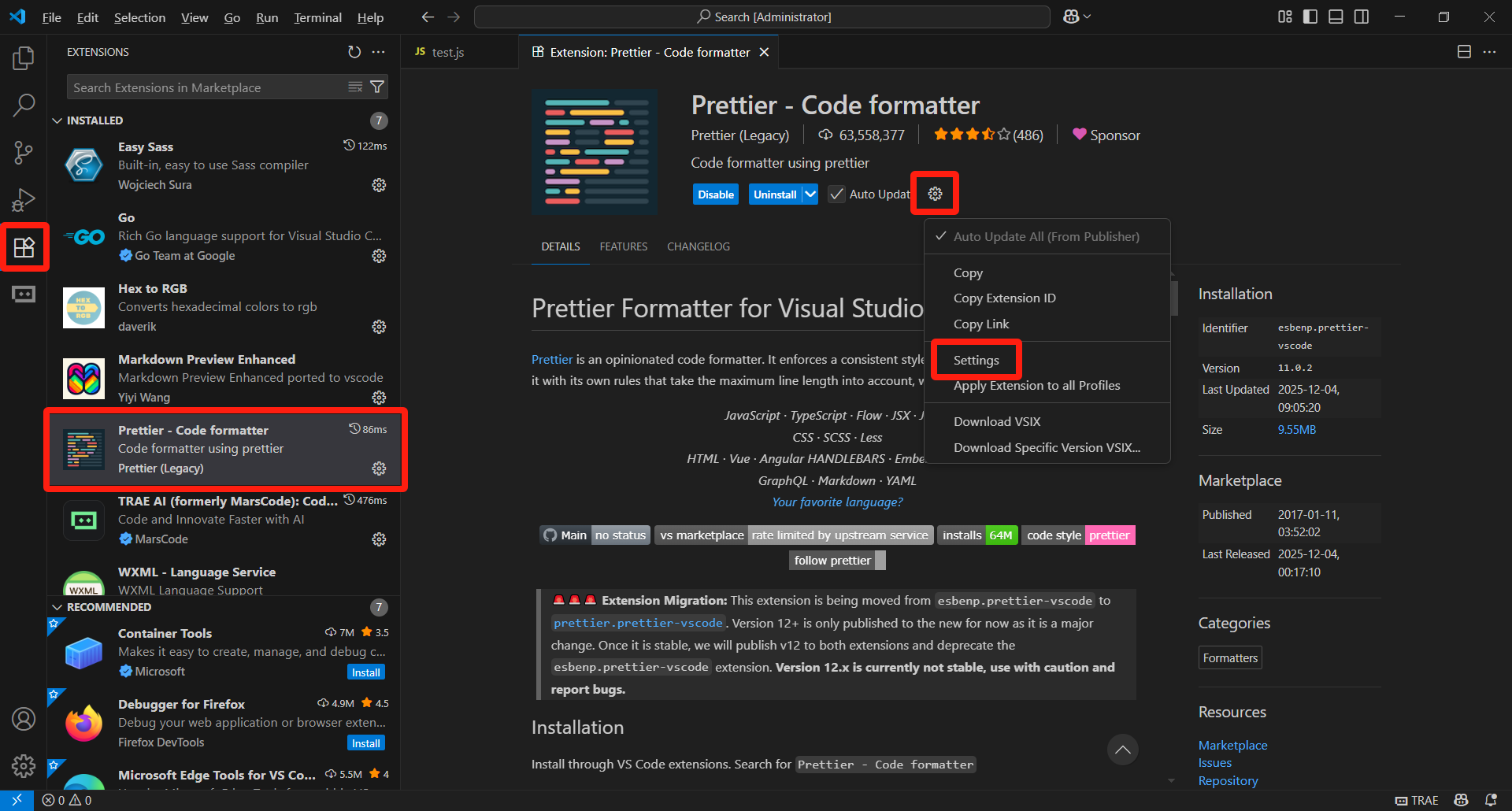The width and height of the screenshot is (1512, 811).
Task: Open the Uninstall dropdown arrow
Action: point(810,194)
